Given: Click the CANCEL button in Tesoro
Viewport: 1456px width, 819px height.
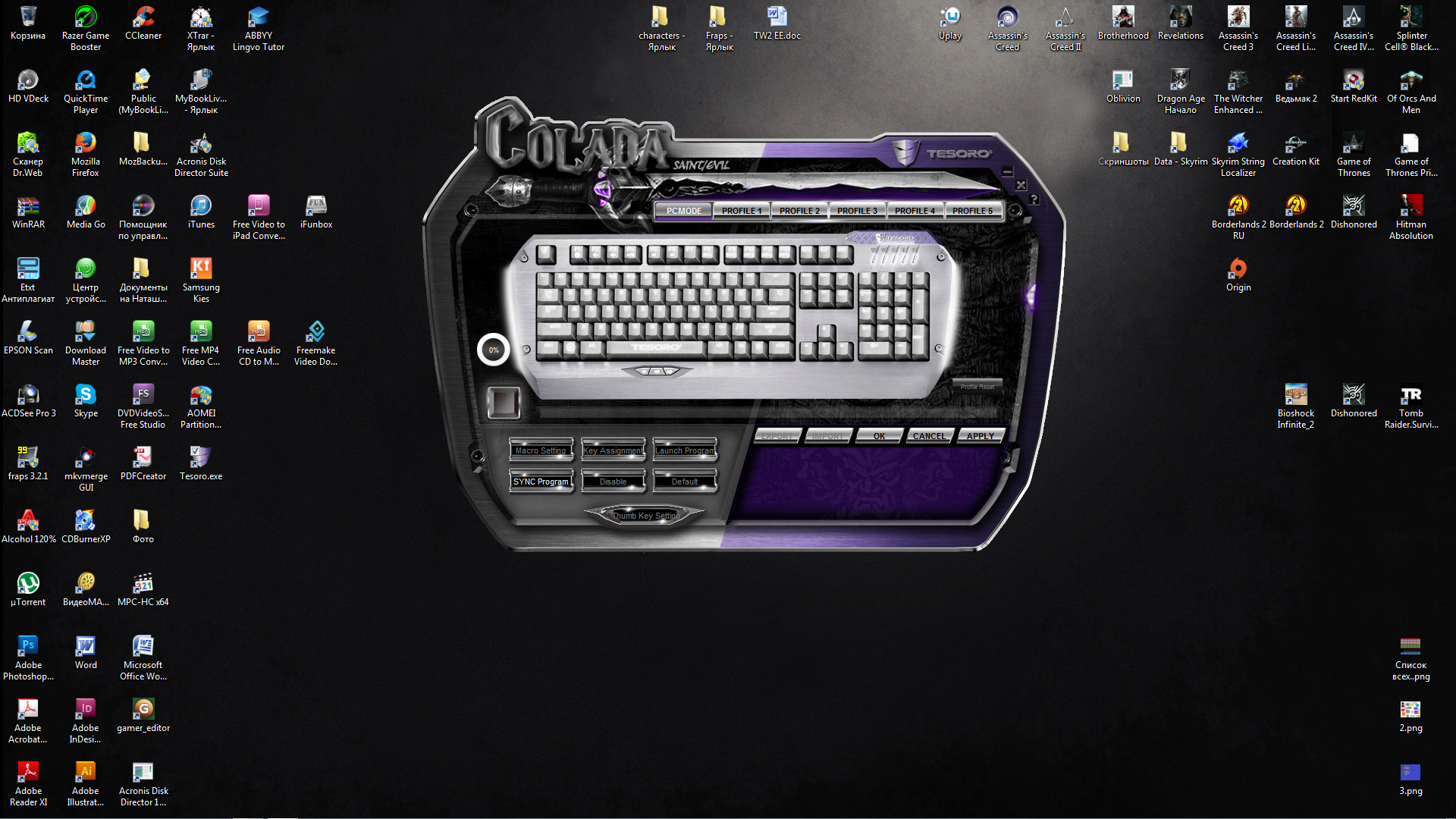Looking at the screenshot, I should point(929,436).
